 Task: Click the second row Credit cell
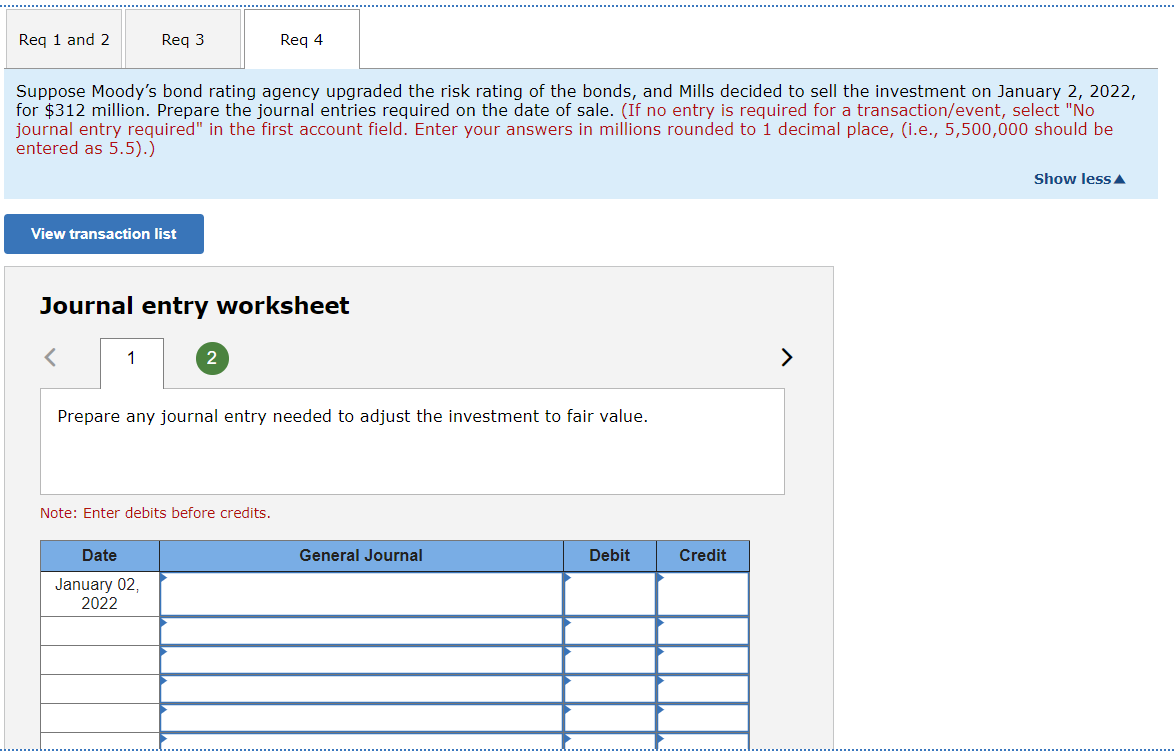[x=703, y=632]
